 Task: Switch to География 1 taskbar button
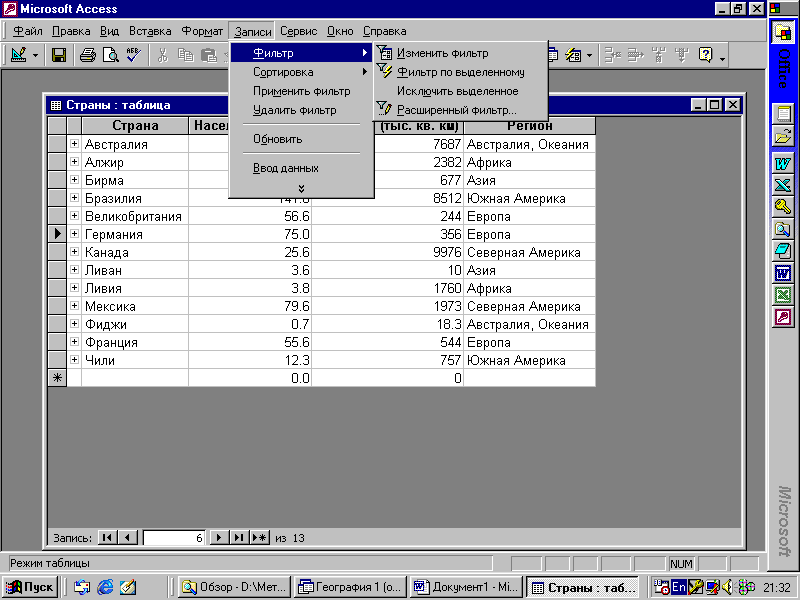pos(351,587)
